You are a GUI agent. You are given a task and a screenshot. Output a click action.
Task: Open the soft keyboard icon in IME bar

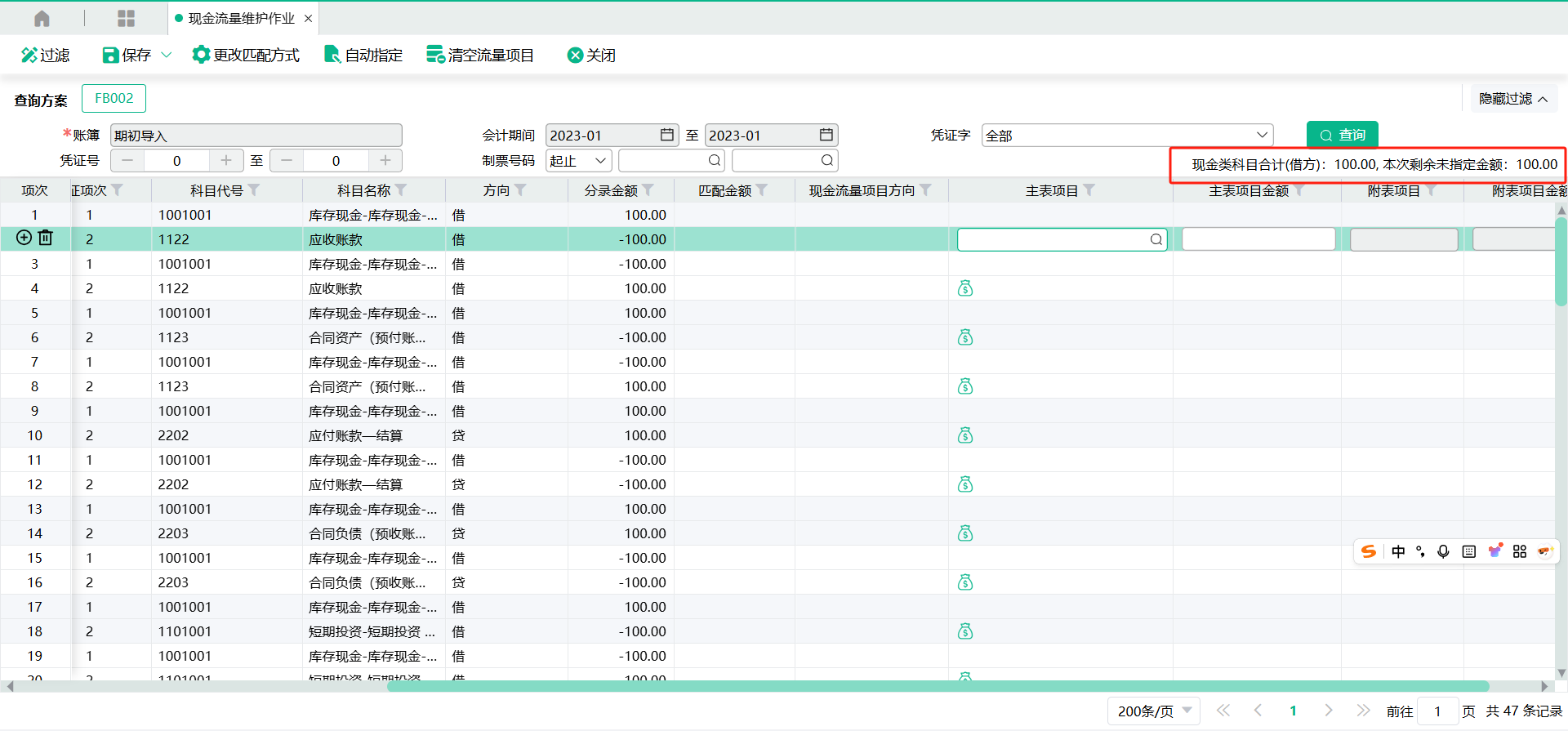click(1468, 551)
